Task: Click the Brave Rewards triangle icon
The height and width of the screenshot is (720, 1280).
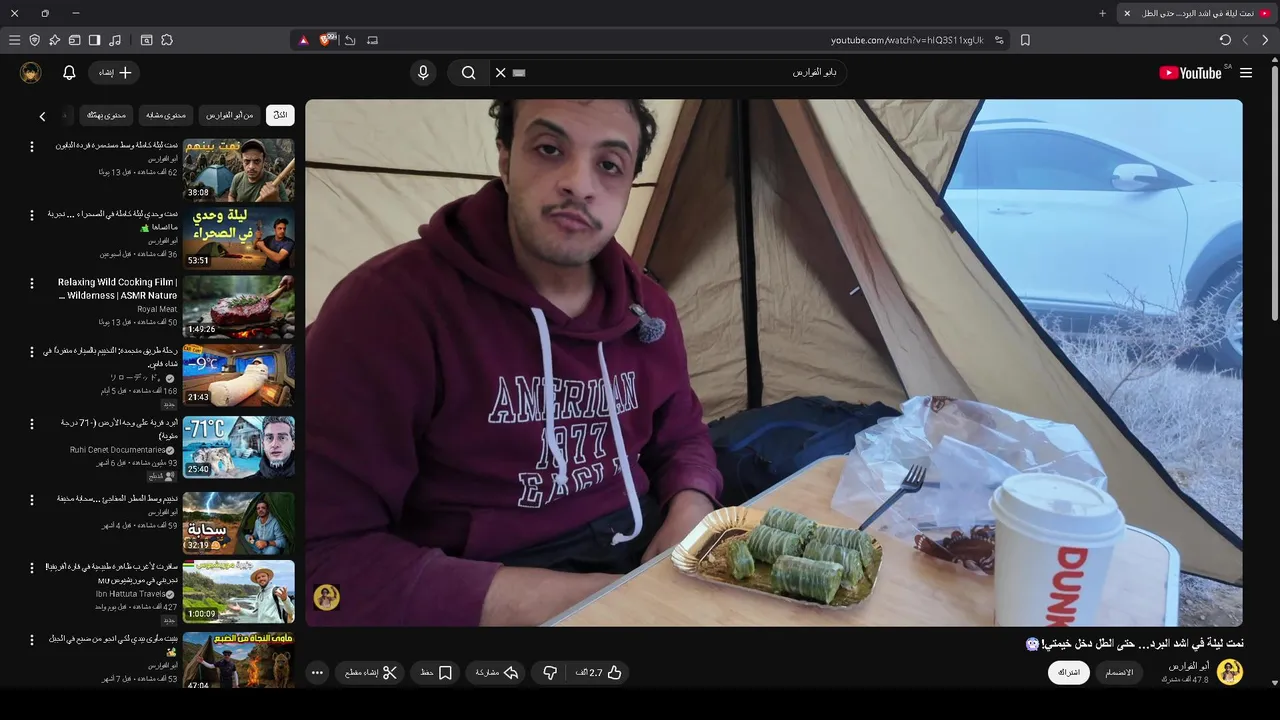Action: click(x=304, y=40)
